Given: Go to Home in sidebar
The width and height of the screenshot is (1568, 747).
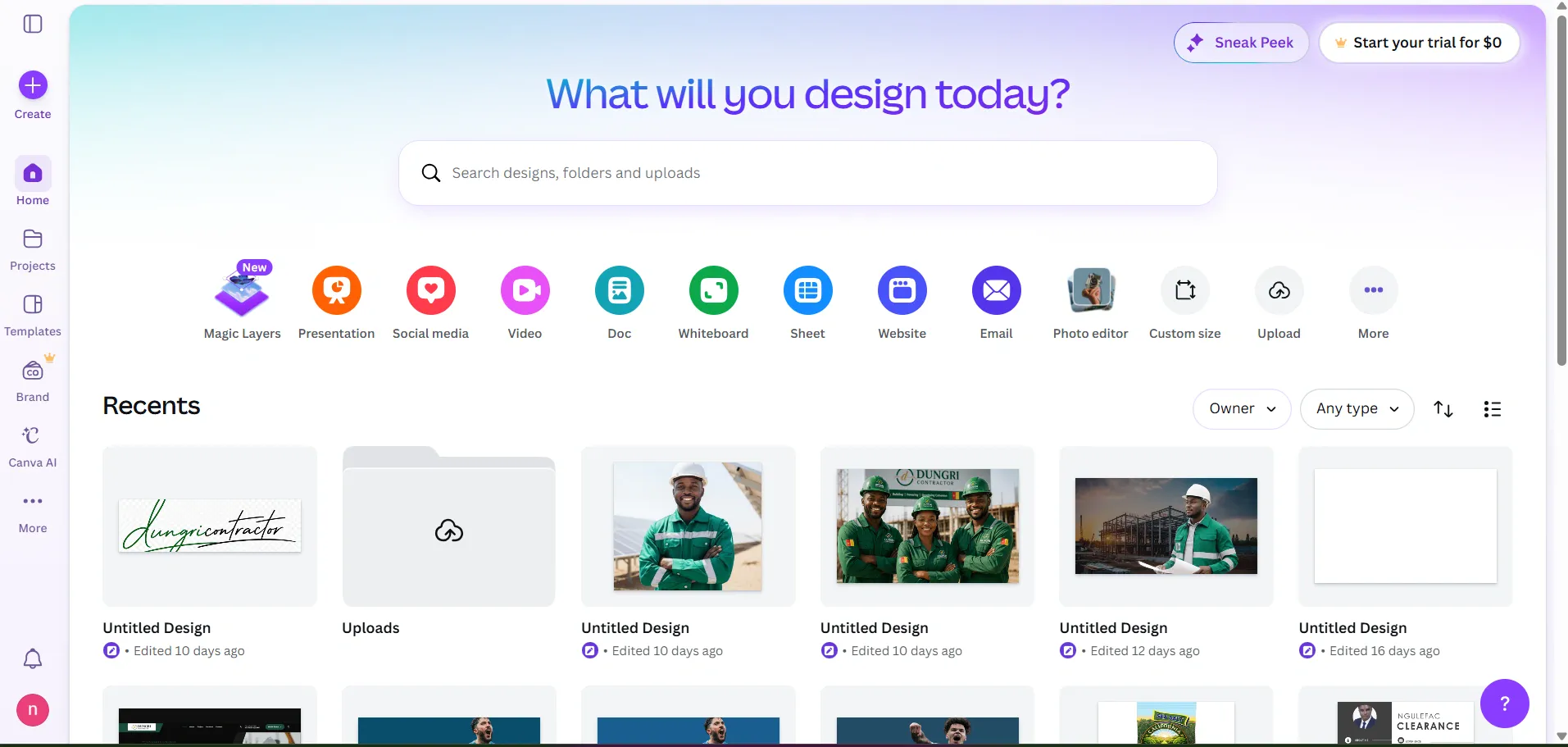Looking at the screenshot, I should coord(33,183).
